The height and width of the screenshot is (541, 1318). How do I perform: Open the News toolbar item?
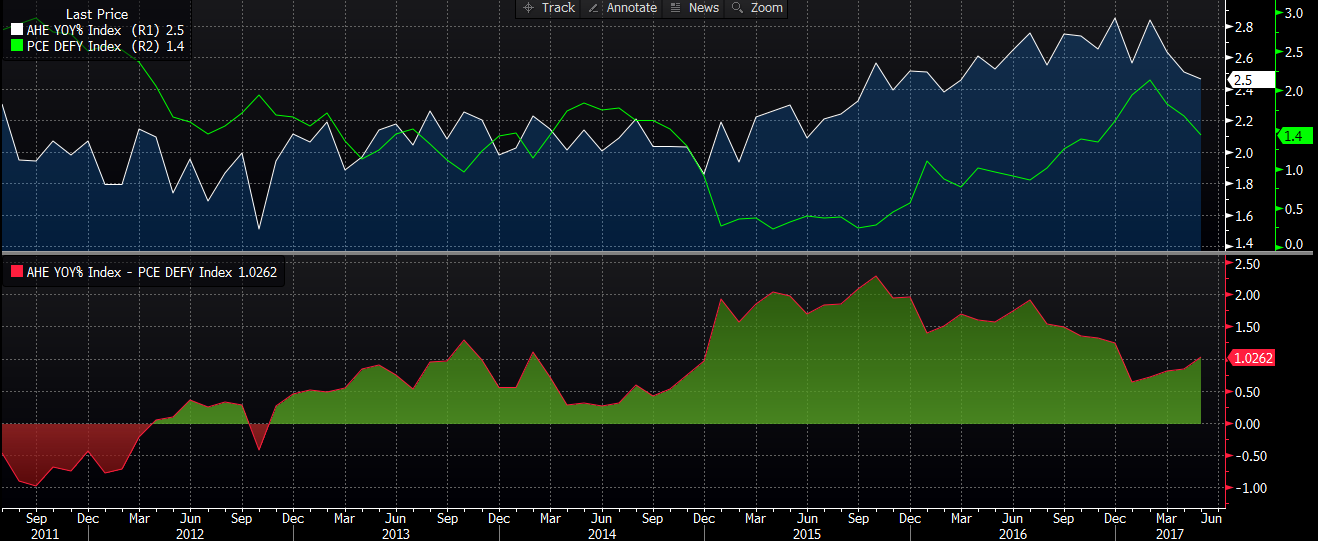pos(703,8)
